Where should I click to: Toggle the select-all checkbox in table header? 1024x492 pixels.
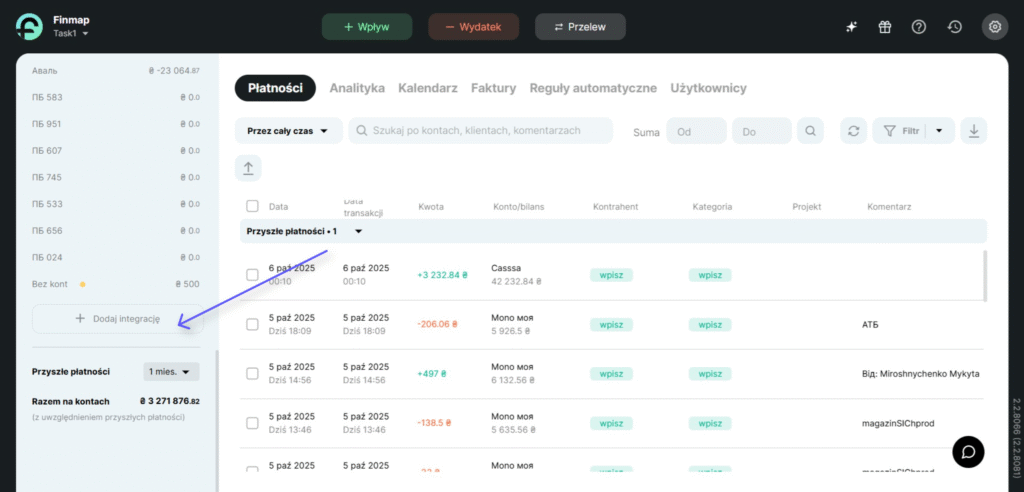252,207
